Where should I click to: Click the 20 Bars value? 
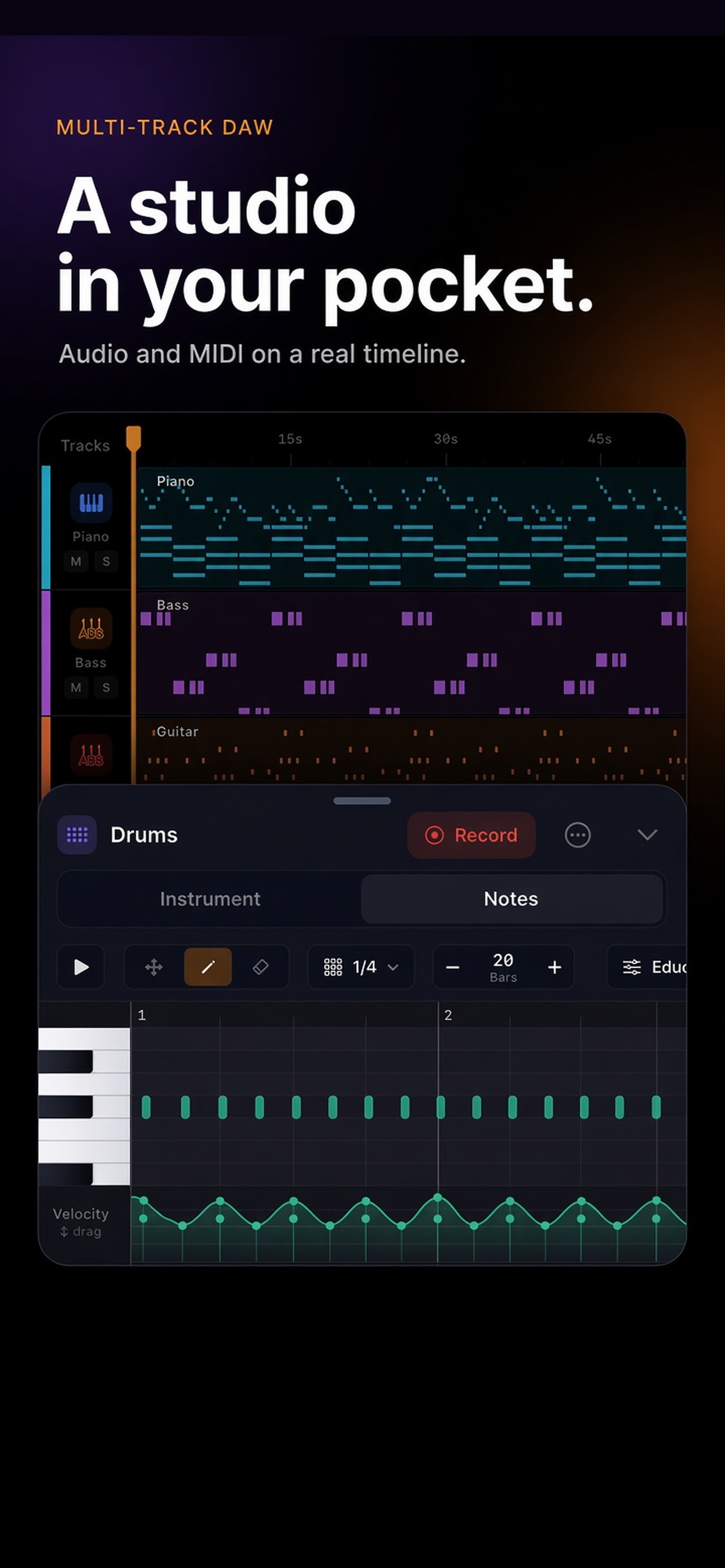point(503,967)
